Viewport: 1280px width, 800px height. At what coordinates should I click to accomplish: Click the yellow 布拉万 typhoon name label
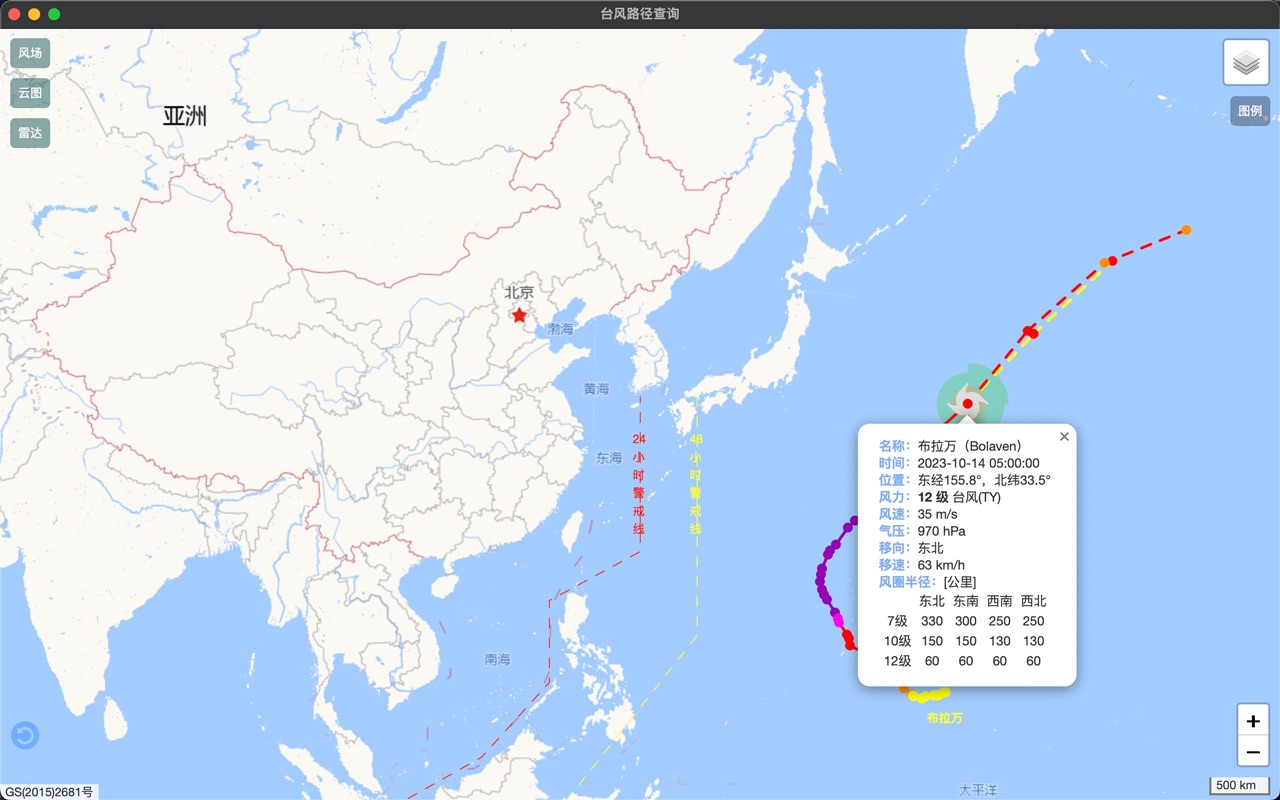coord(944,718)
